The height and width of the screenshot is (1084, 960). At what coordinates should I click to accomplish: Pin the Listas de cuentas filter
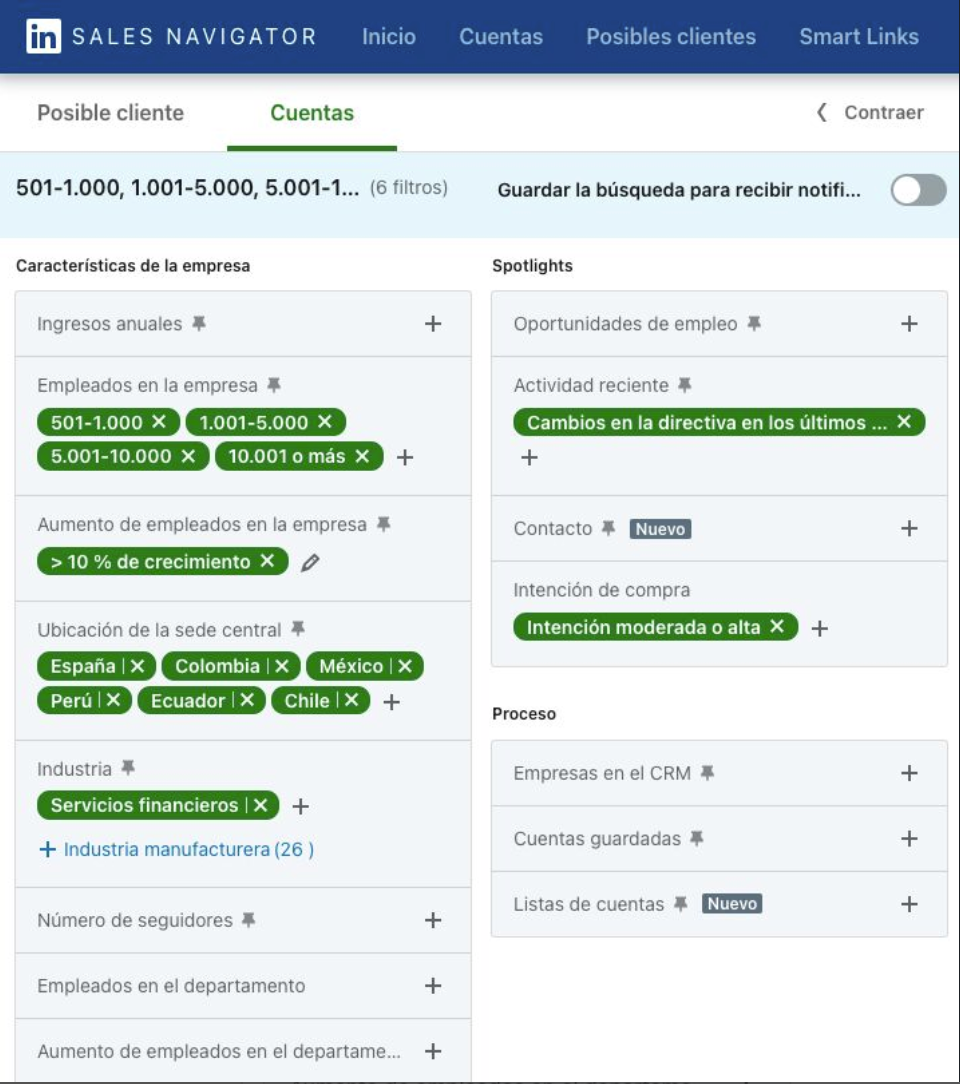pos(681,904)
